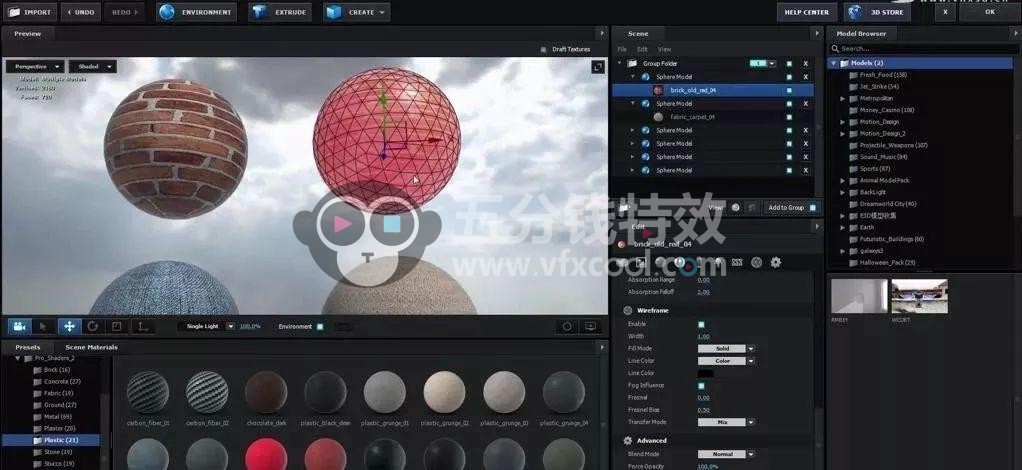Disable the Wireframe Enable checkbox
The width and height of the screenshot is (1022, 470).
(701, 324)
